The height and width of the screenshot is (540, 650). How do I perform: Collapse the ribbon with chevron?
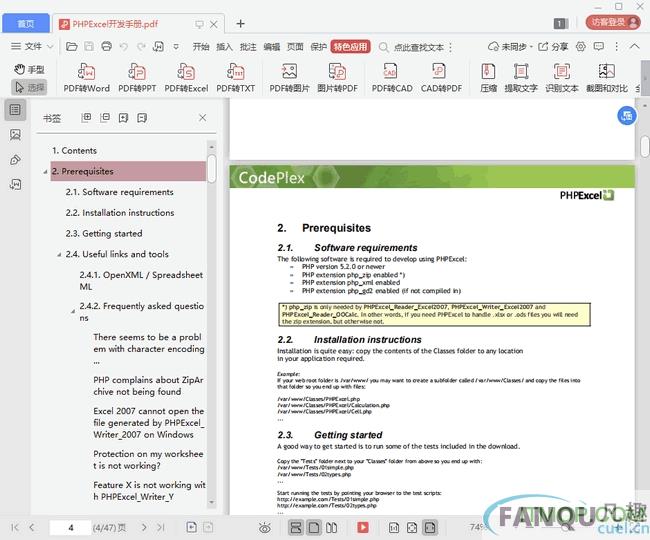tap(634, 46)
